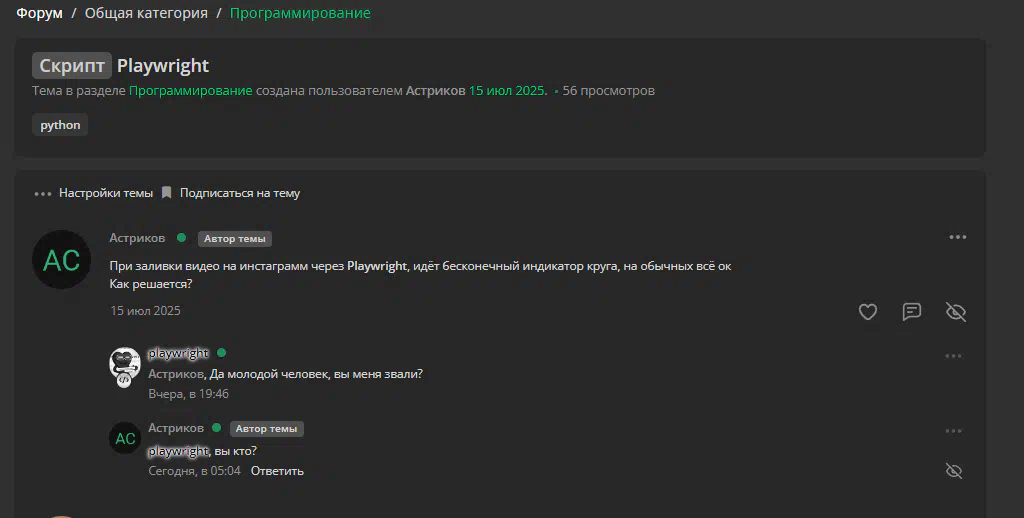Image resolution: width=1024 pixels, height=518 pixels.
Task: Open the three-dots menu on Астриков's reply
Action: point(953,431)
